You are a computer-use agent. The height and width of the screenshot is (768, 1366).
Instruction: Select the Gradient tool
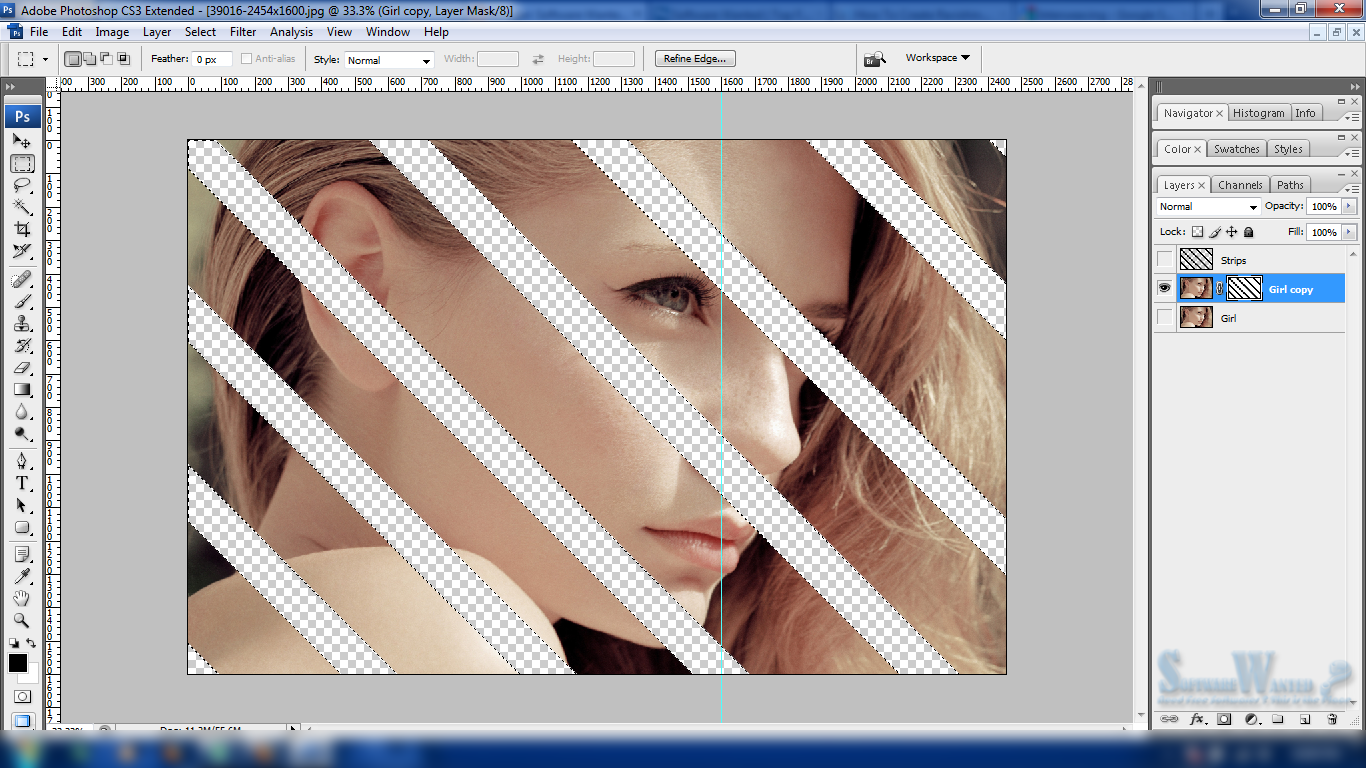coord(22,389)
